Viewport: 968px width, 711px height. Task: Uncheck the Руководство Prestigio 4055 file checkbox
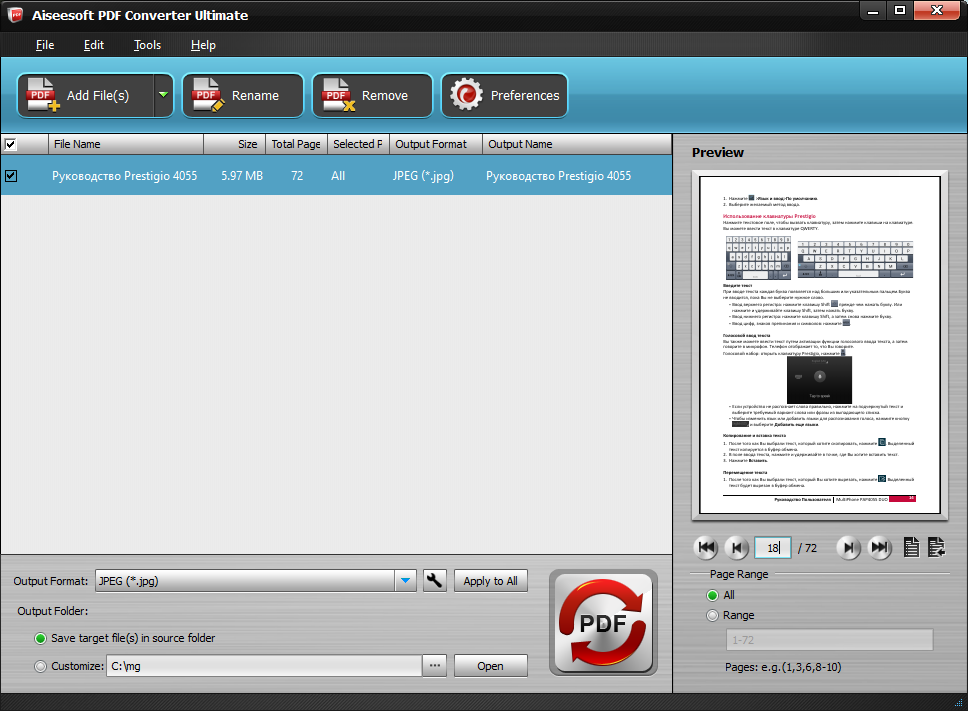(12, 175)
